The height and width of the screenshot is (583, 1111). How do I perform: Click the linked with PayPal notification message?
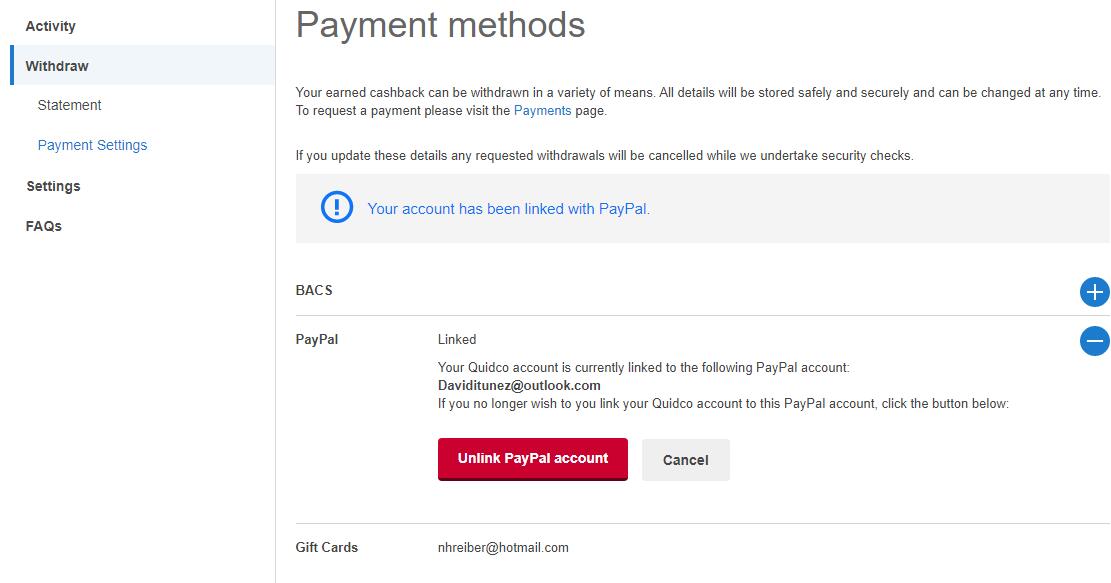click(508, 209)
